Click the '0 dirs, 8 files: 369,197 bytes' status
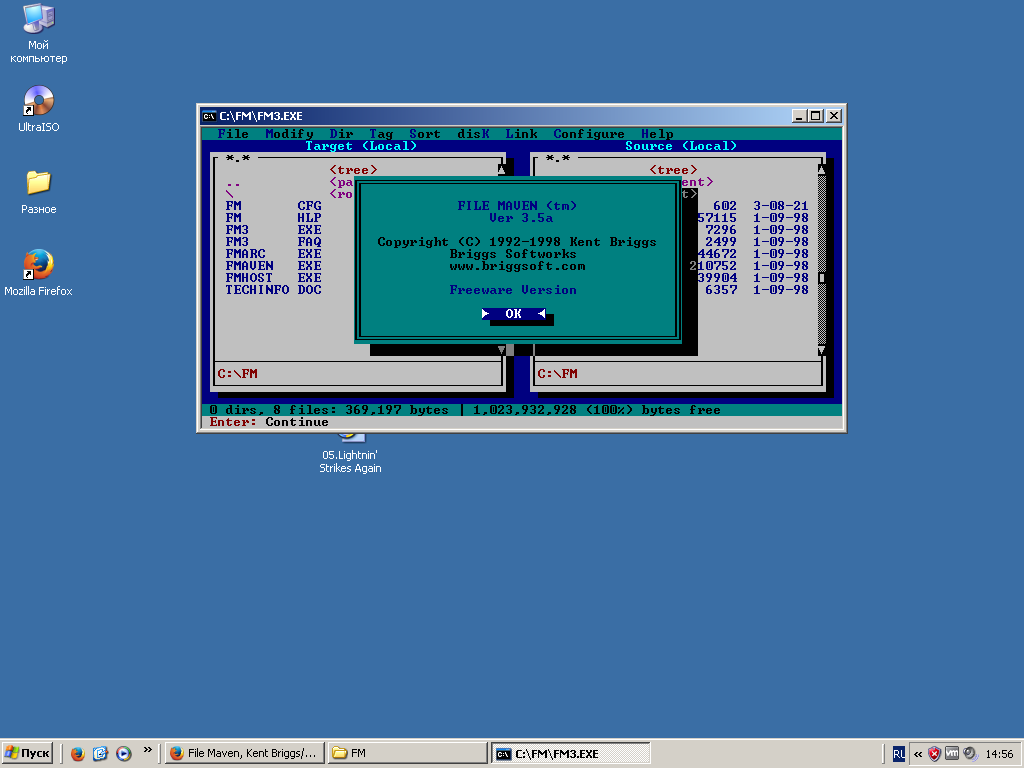 [329, 409]
